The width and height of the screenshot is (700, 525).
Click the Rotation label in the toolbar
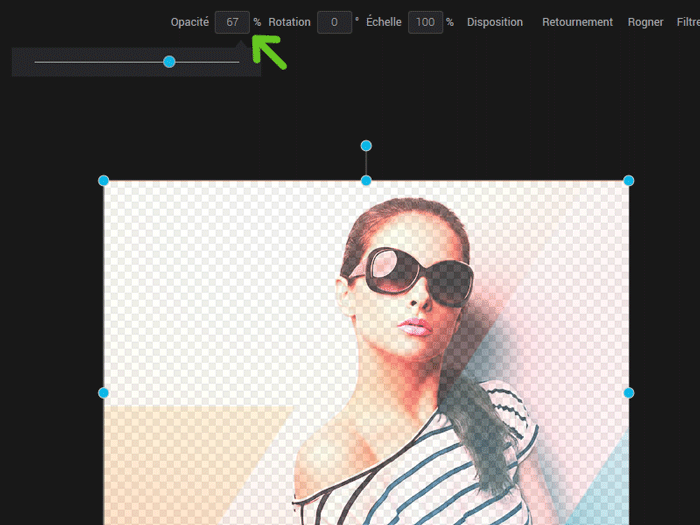click(x=289, y=22)
